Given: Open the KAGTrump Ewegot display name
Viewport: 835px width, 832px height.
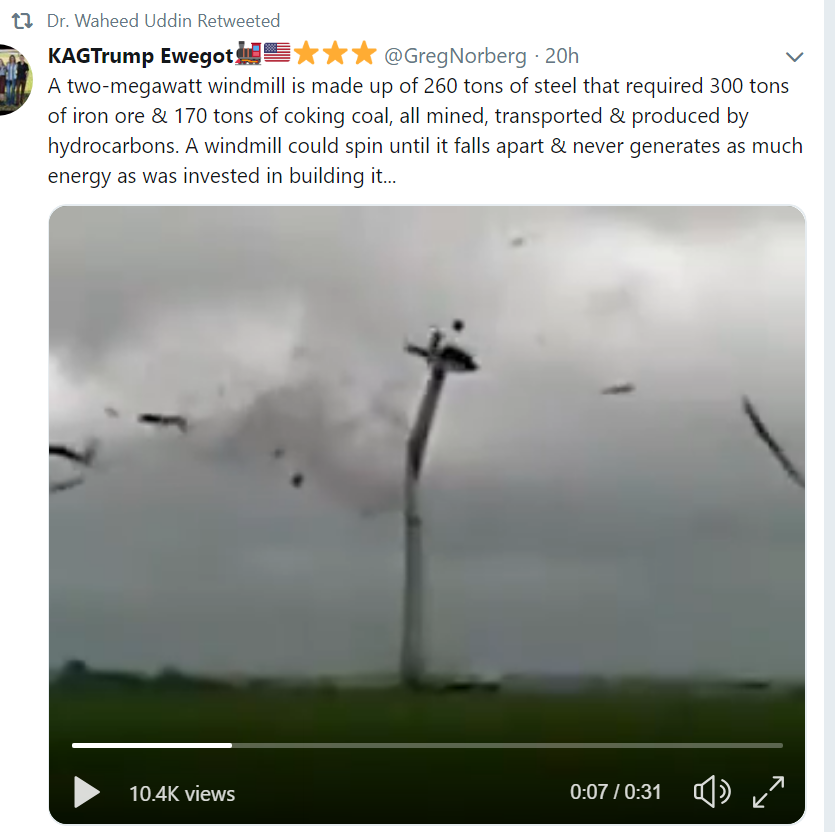Looking at the screenshot, I should (x=140, y=56).
